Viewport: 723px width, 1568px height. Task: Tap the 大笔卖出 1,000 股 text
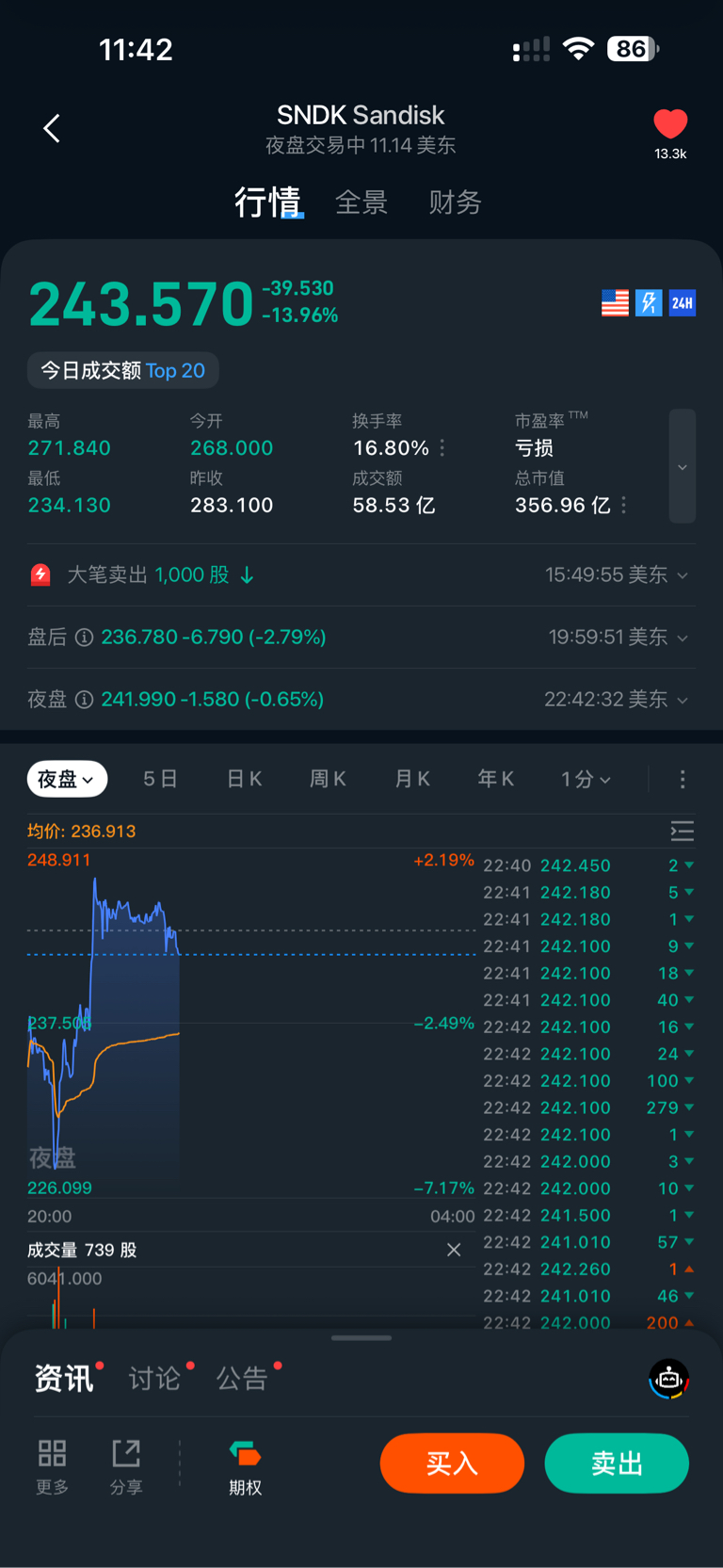pyautogui.click(x=148, y=574)
